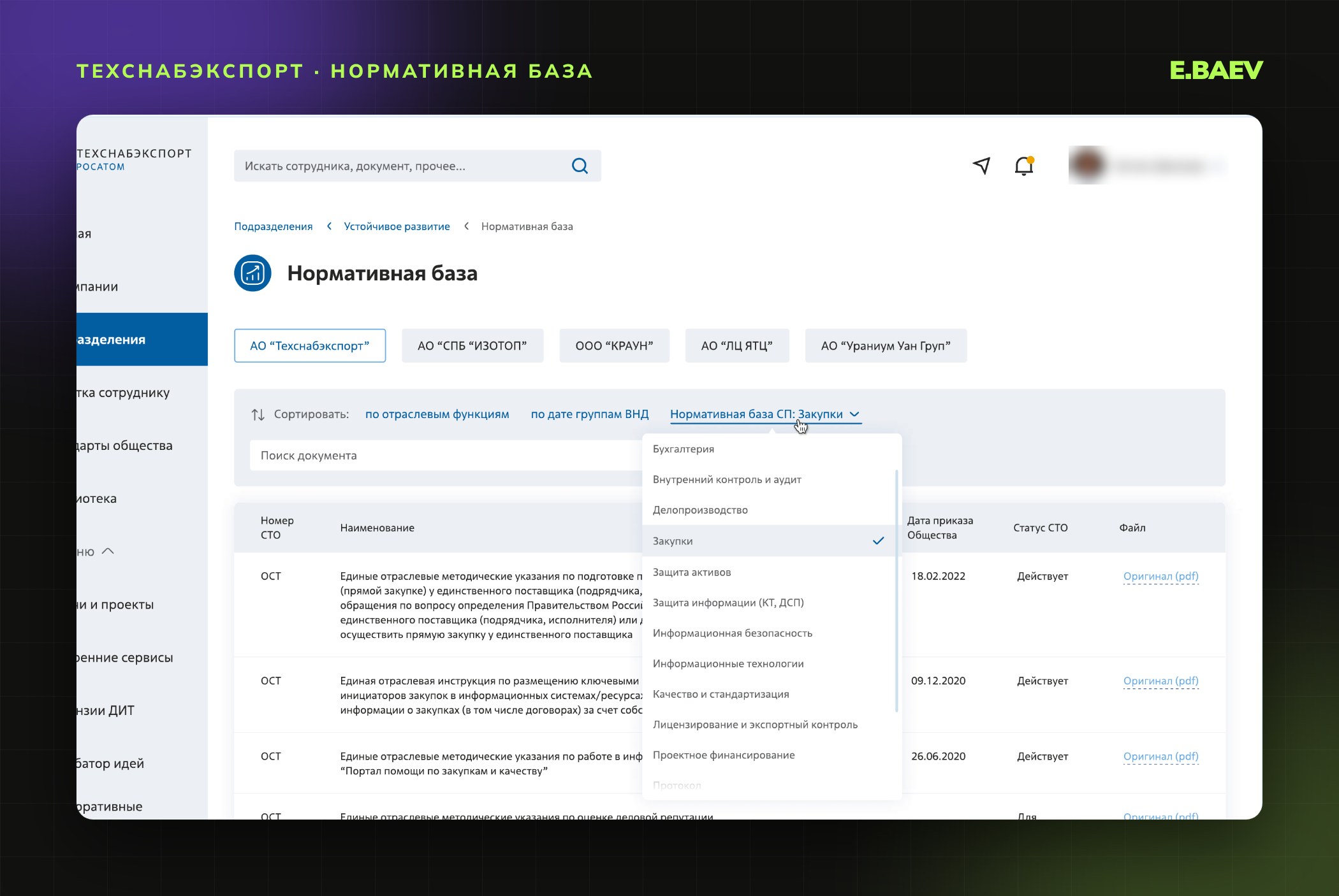Choose Делопроизводство option
The height and width of the screenshot is (896, 1339).
(770, 510)
